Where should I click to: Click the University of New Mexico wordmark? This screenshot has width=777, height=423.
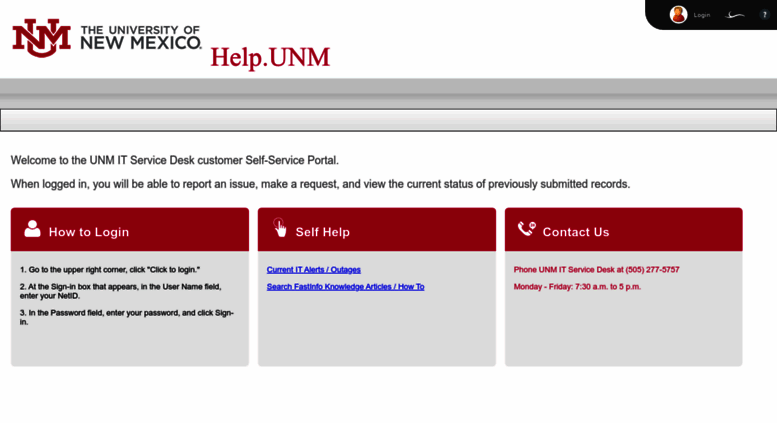click(x=141, y=38)
